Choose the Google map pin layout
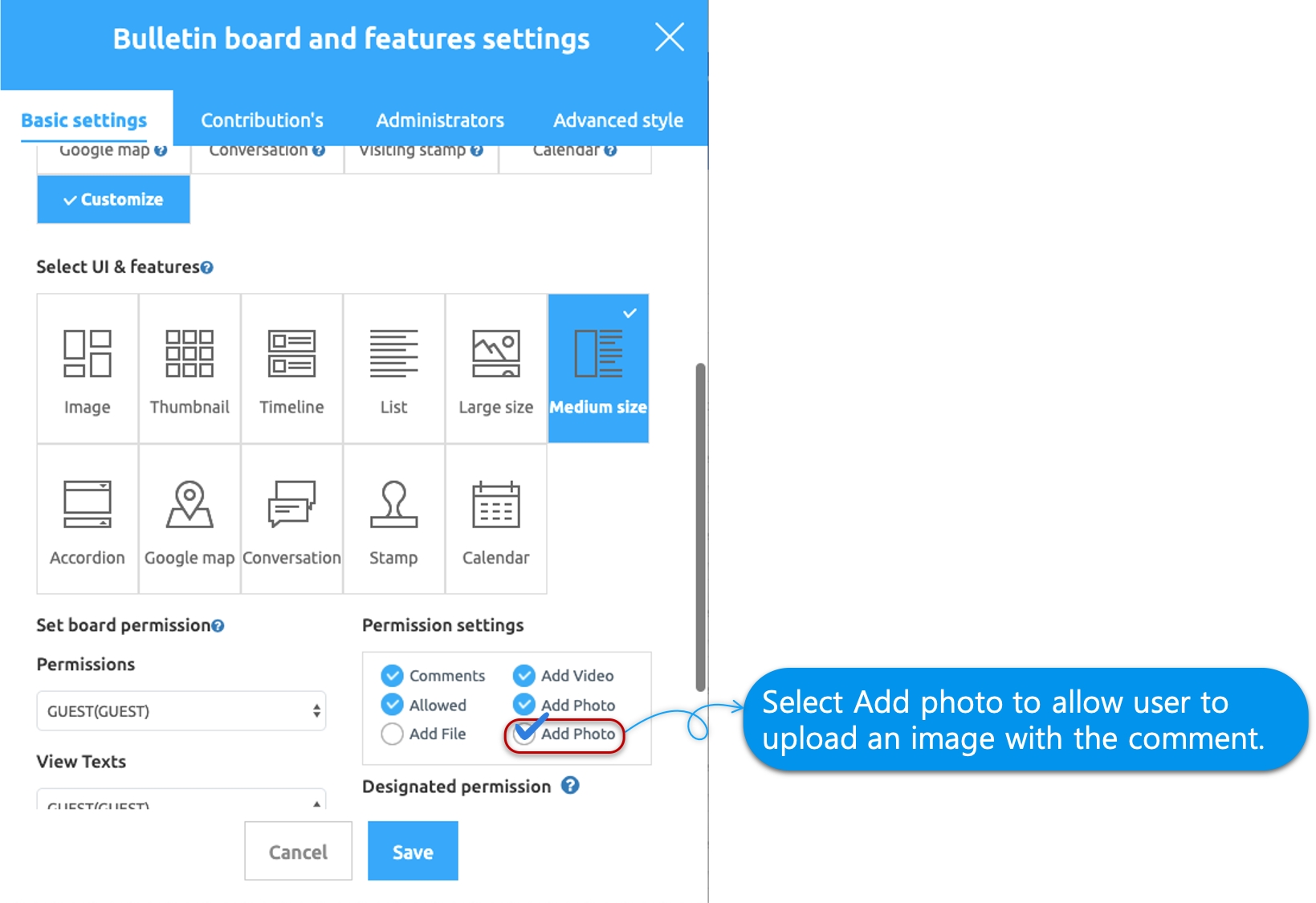This screenshot has height=903, width=1316. click(x=189, y=519)
